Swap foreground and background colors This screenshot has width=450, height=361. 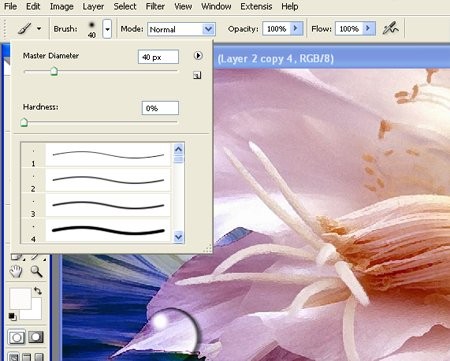tap(38, 291)
